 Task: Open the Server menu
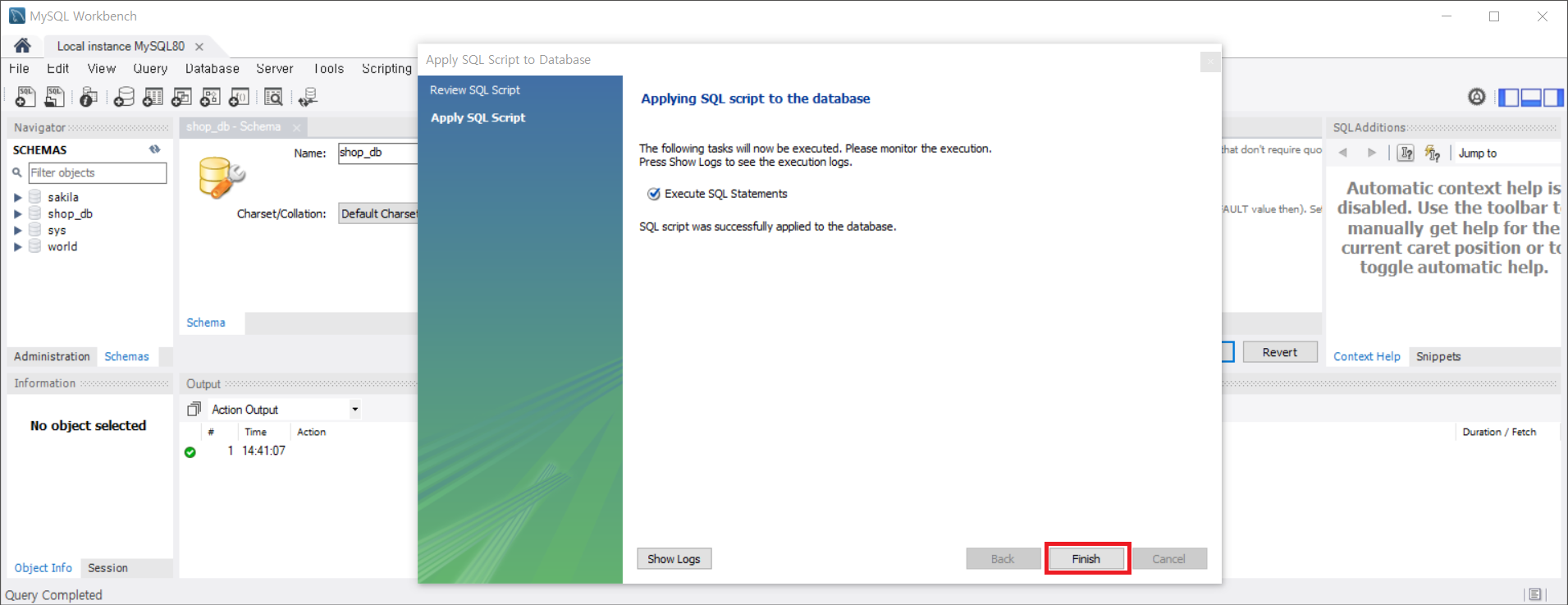coord(275,68)
